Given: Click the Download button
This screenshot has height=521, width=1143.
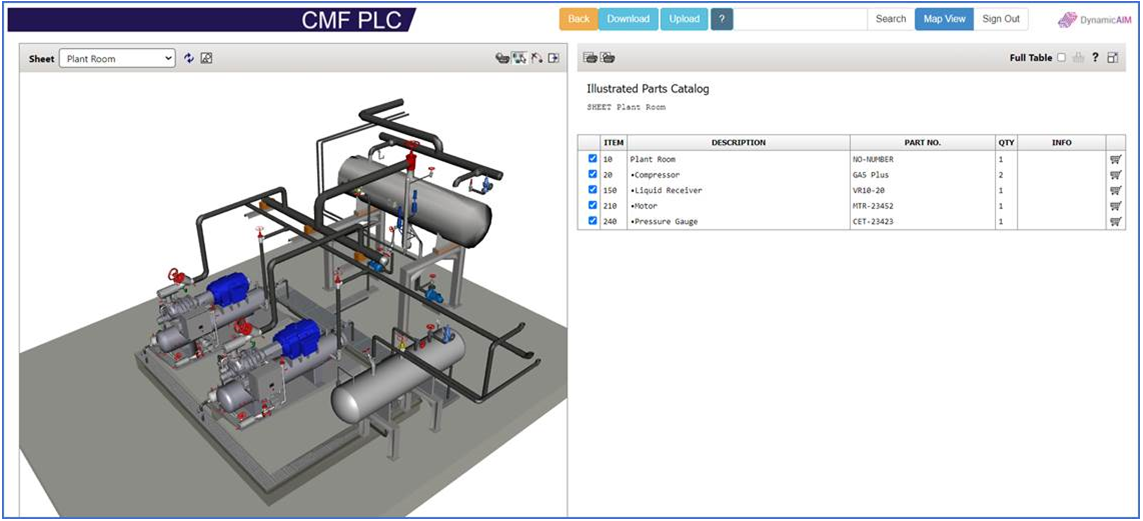Looking at the screenshot, I should coord(628,19).
